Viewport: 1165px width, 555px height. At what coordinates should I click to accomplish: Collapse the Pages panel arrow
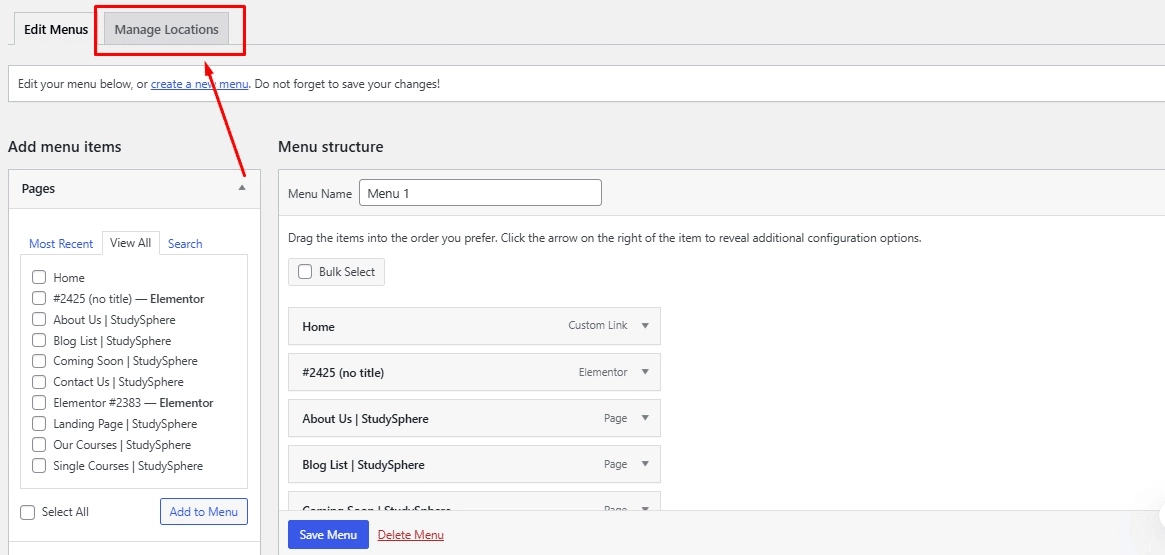click(241, 188)
